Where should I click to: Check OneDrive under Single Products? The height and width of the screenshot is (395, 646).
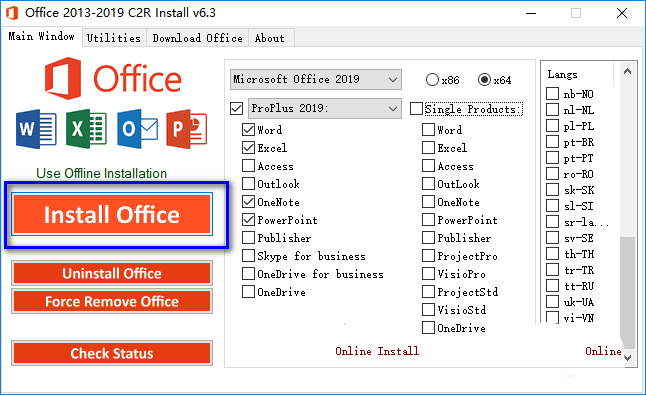click(x=428, y=328)
